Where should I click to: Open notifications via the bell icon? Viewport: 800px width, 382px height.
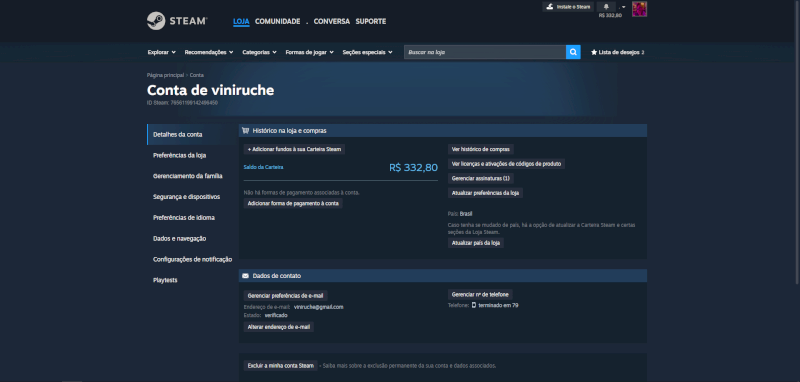[x=606, y=7]
